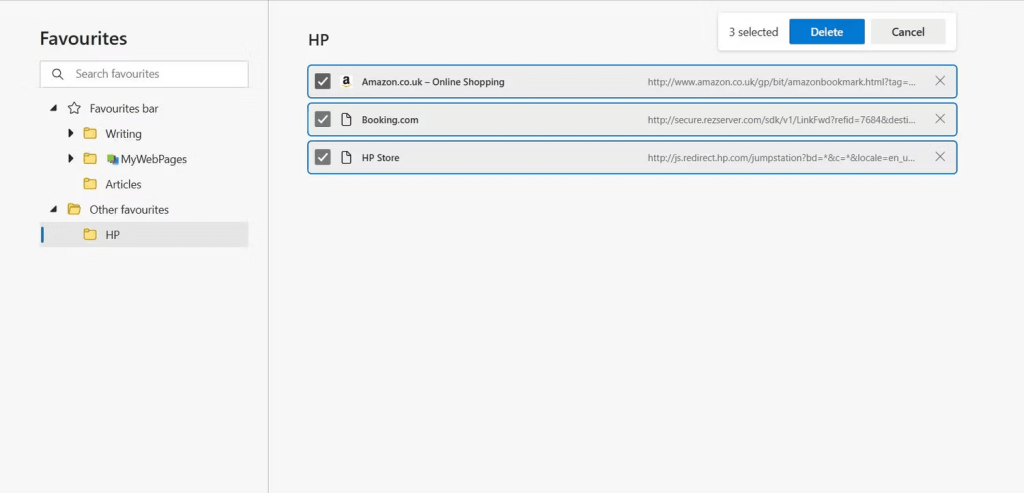Screen dimensions: 1024x493
Task: Click the Amazon favicon in first row
Action: [x=346, y=82]
